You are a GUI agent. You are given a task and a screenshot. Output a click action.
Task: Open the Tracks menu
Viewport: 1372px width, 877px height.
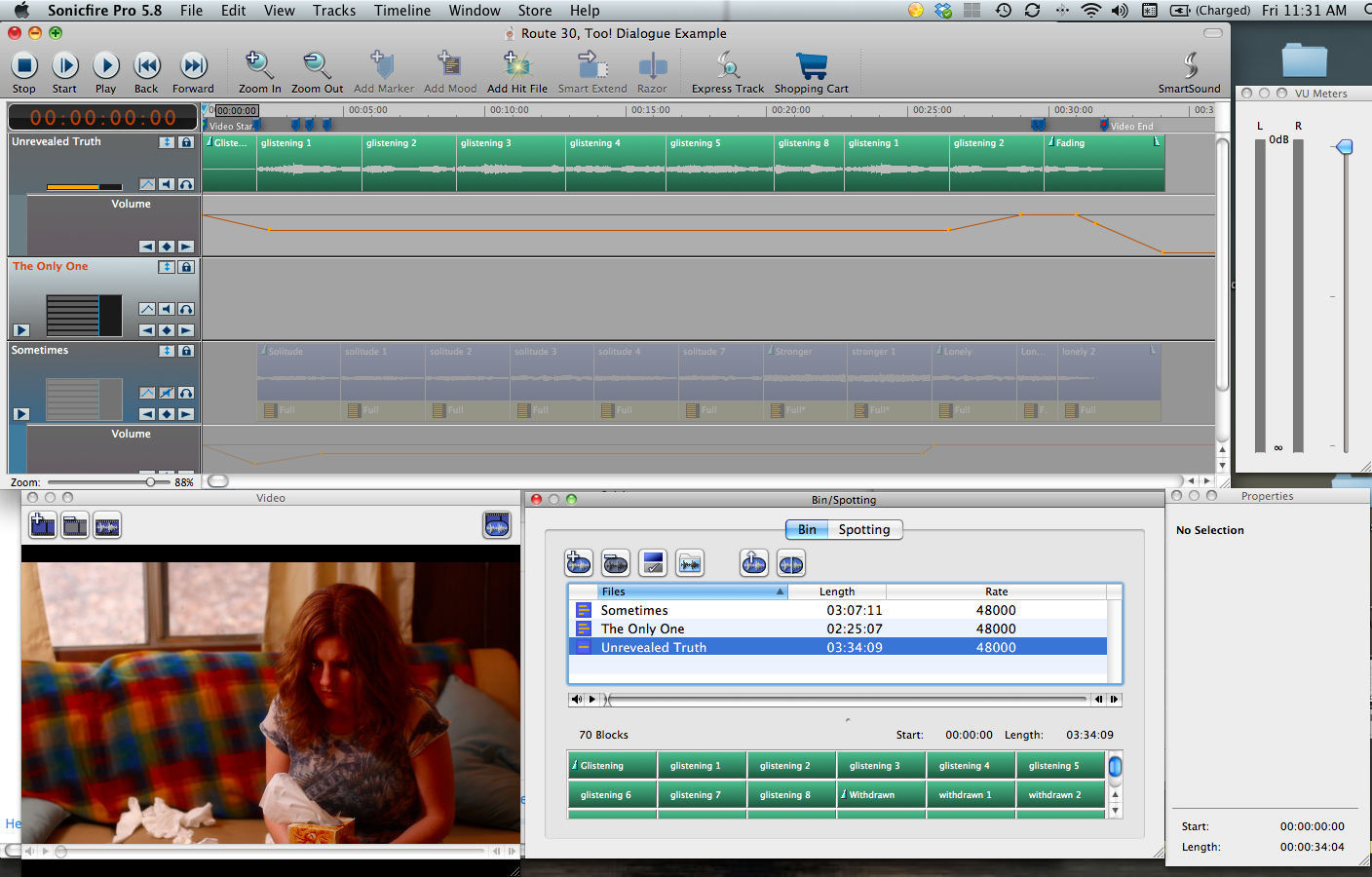pyautogui.click(x=334, y=11)
